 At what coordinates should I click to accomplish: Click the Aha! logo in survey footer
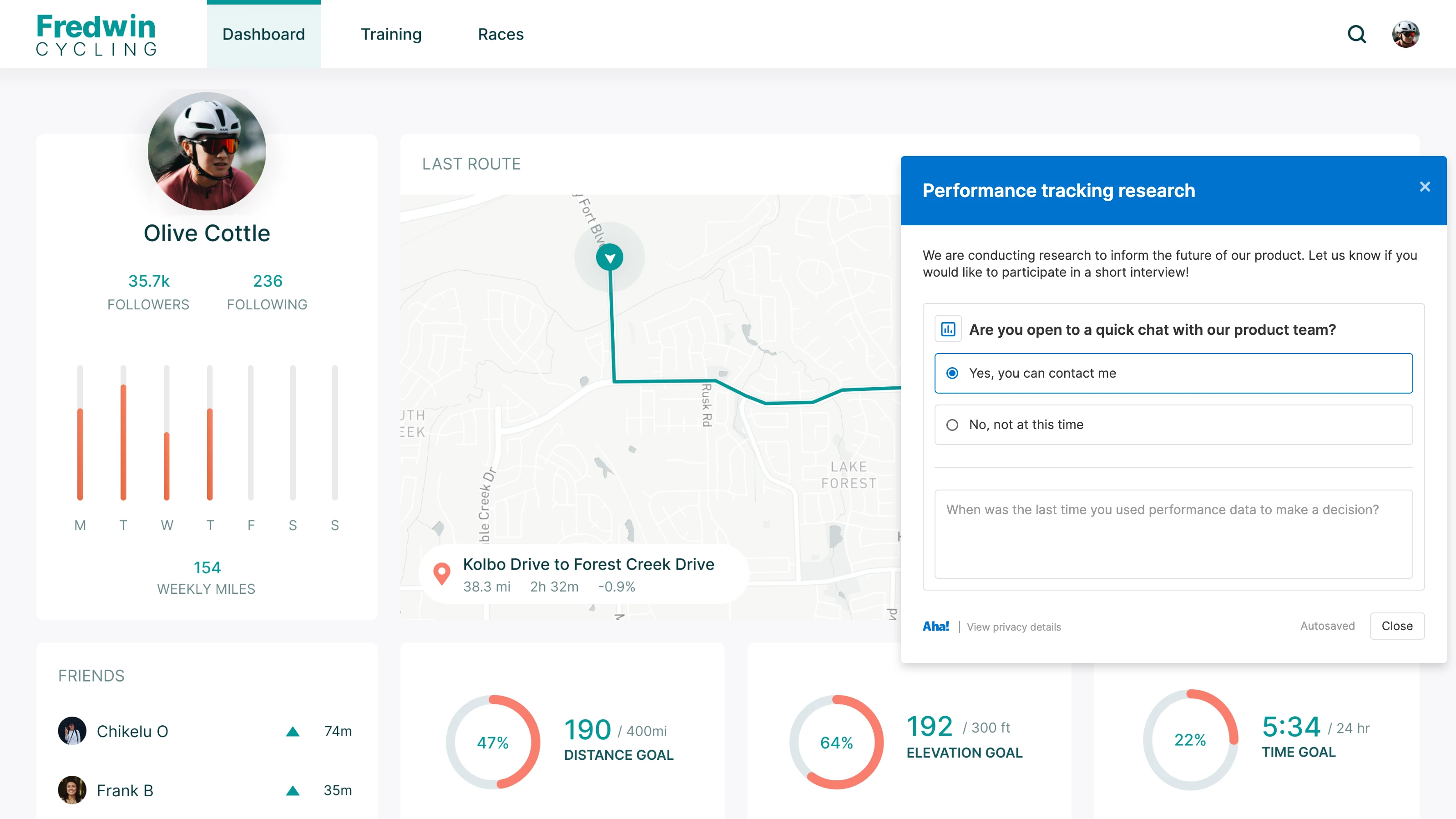tap(936, 626)
